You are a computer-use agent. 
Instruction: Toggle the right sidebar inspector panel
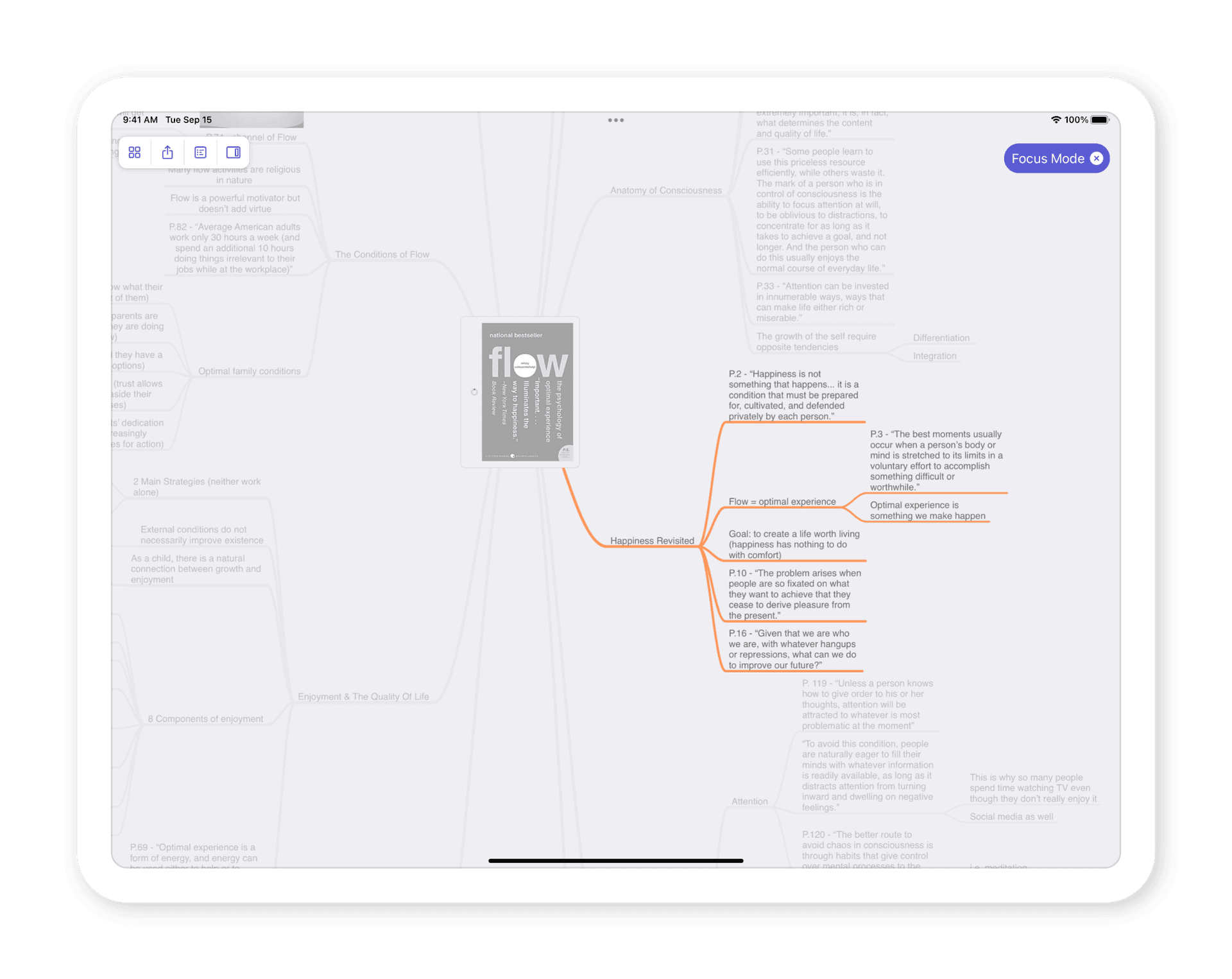point(233,153)
